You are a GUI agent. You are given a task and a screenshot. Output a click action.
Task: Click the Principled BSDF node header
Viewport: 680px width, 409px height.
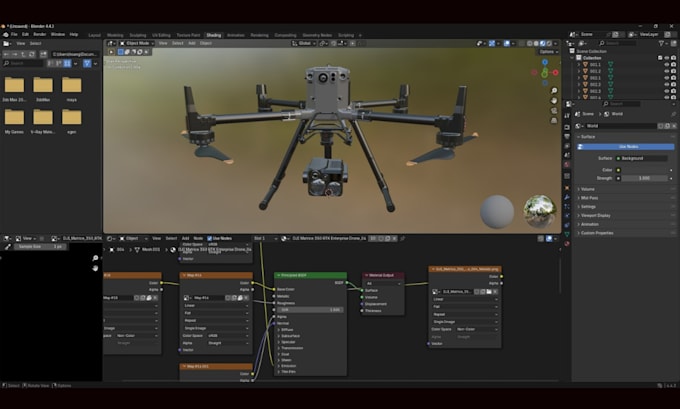[x=310, y=275]
